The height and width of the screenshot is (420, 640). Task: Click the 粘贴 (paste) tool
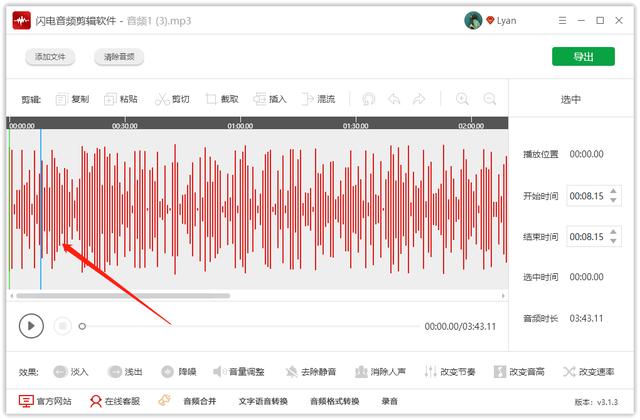121,99
